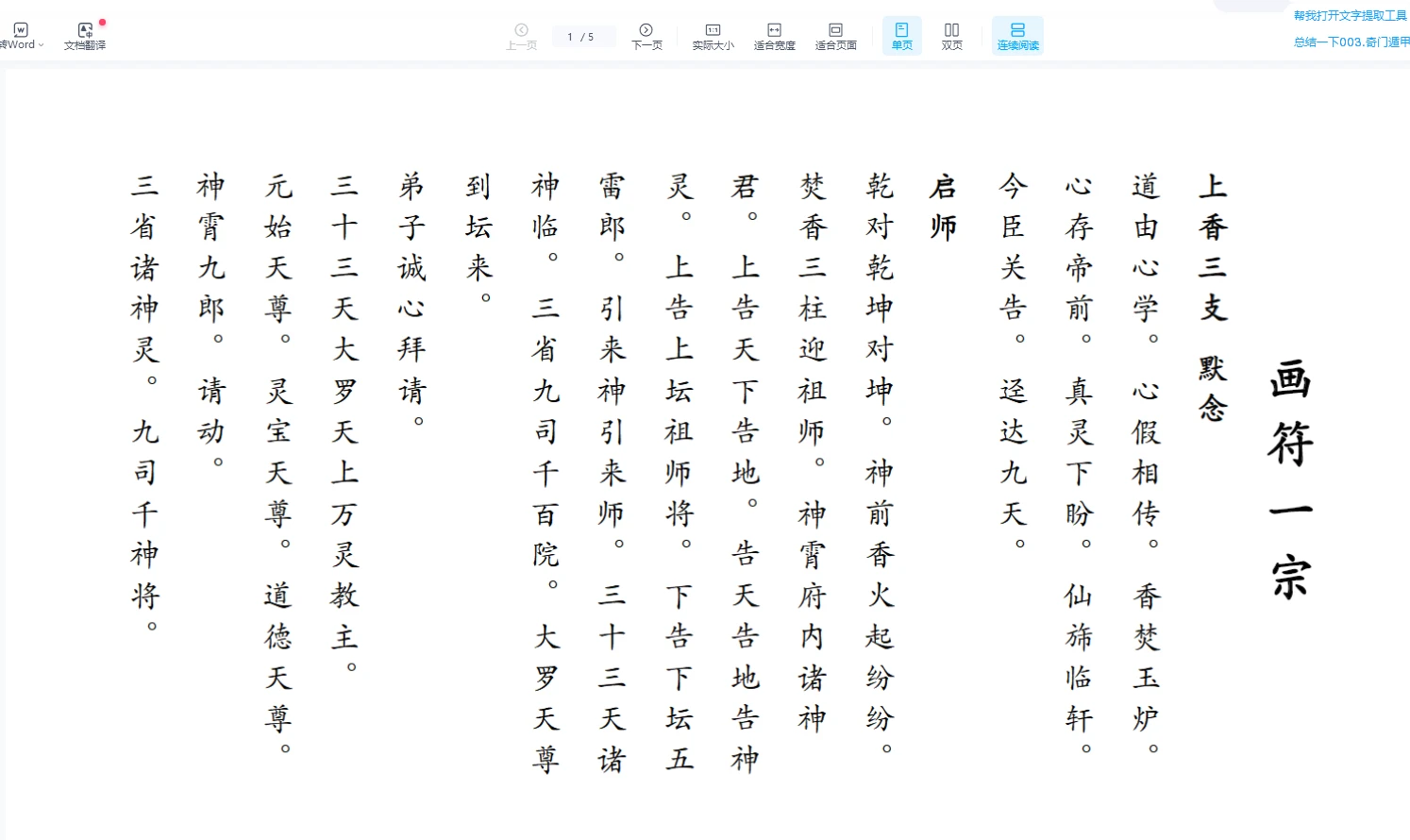Open the 转Word conversion tool
Image resolution: width=1410 pixels, height=840 pixels.
coord(19,36)
